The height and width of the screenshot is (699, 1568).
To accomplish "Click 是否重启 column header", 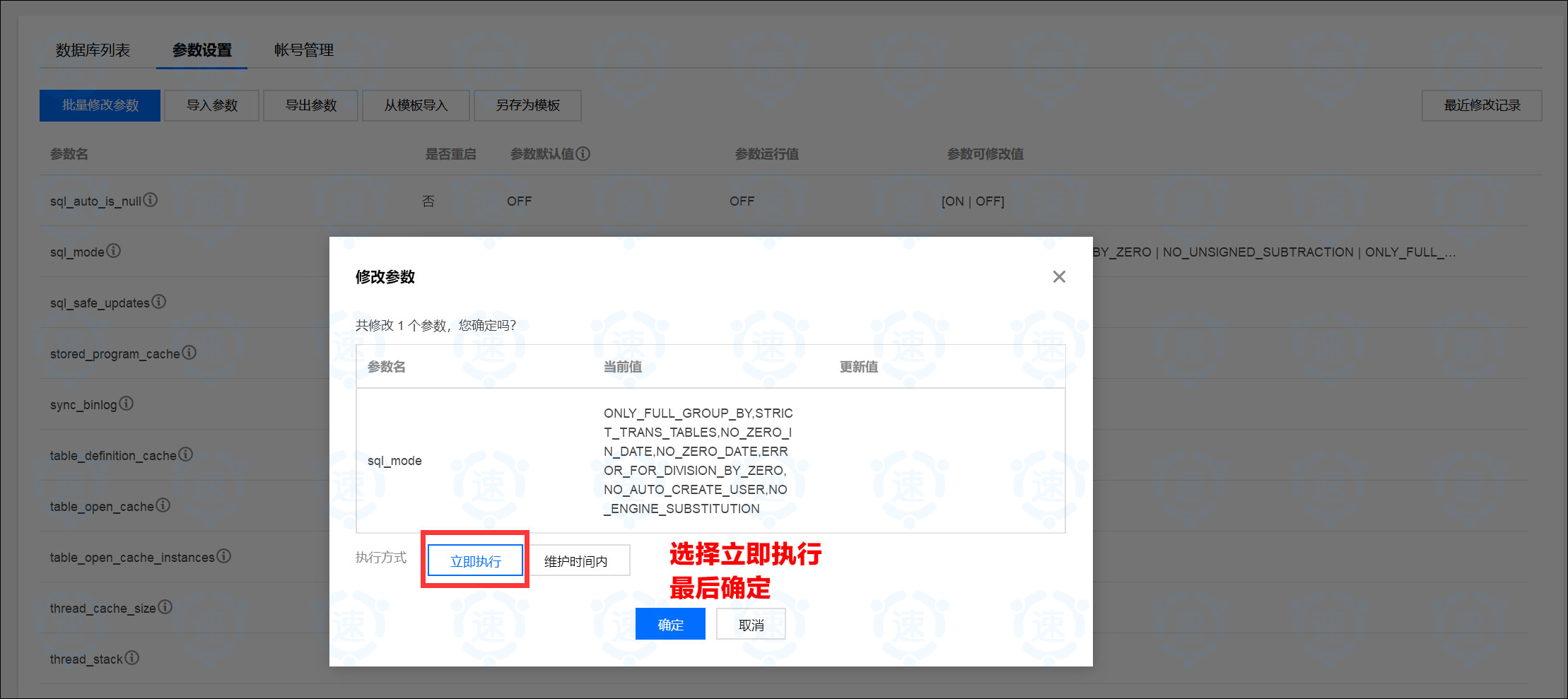I will click(450, 154).
